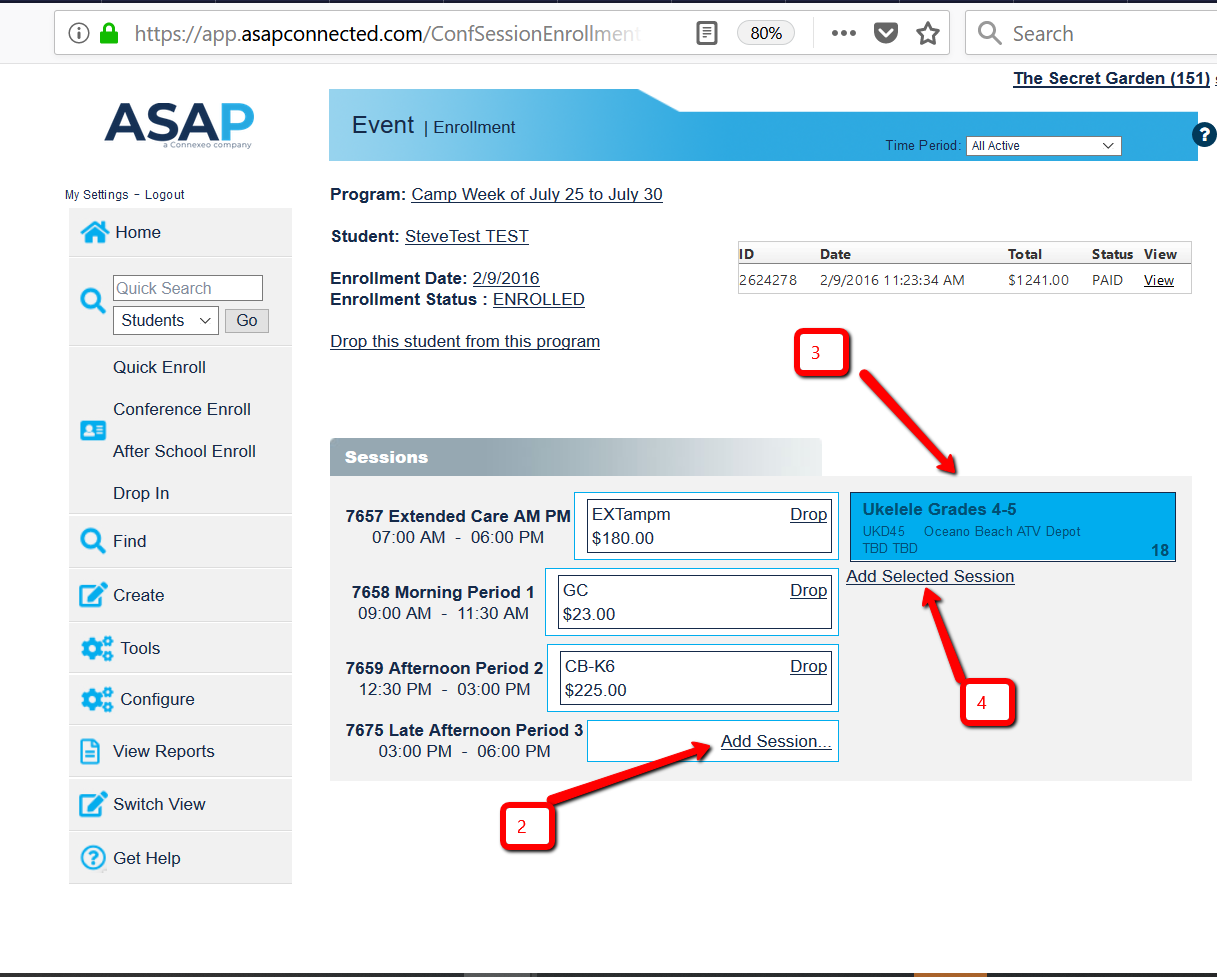
Task: Click the Create pencil icon
Action: tap(93, 595)
